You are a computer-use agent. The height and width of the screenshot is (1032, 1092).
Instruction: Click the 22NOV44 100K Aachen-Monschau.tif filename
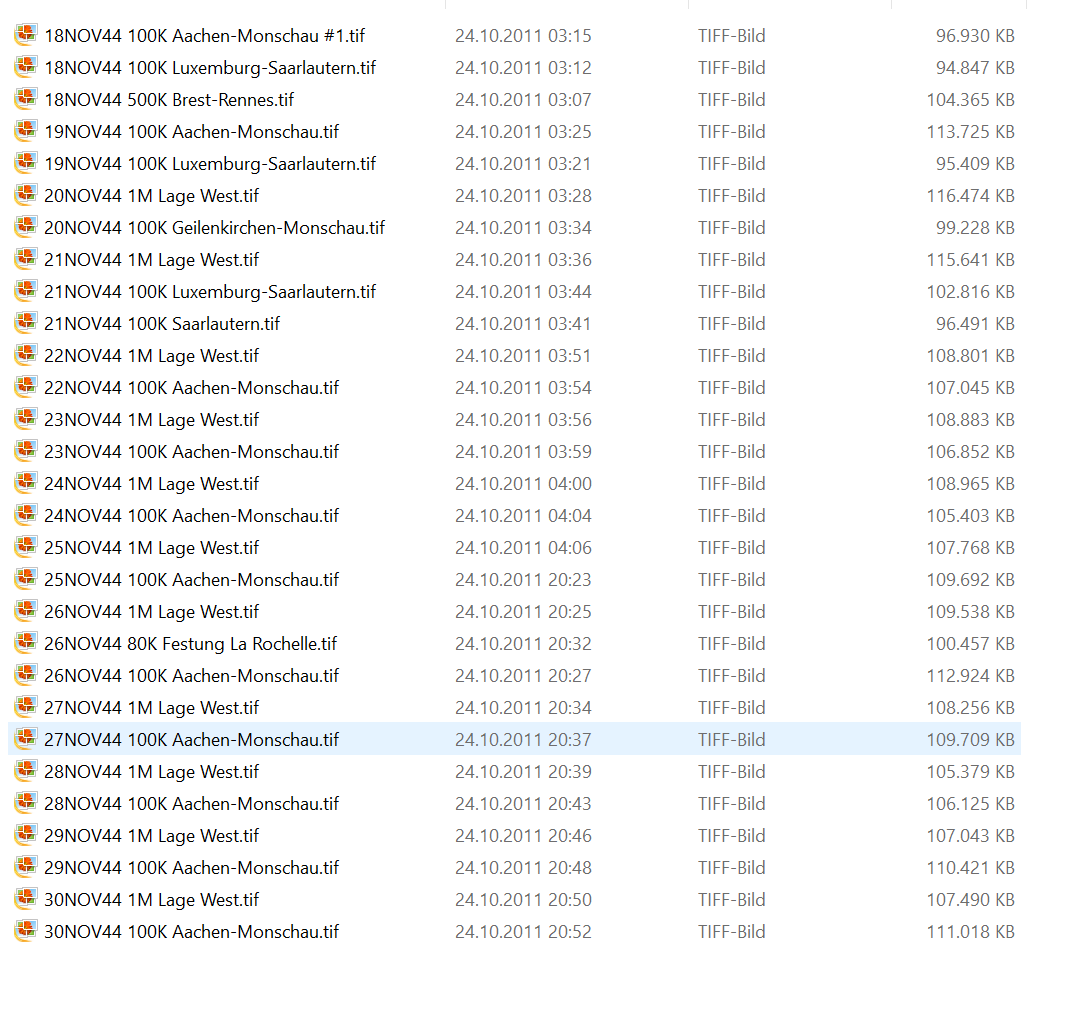[191, 388]
